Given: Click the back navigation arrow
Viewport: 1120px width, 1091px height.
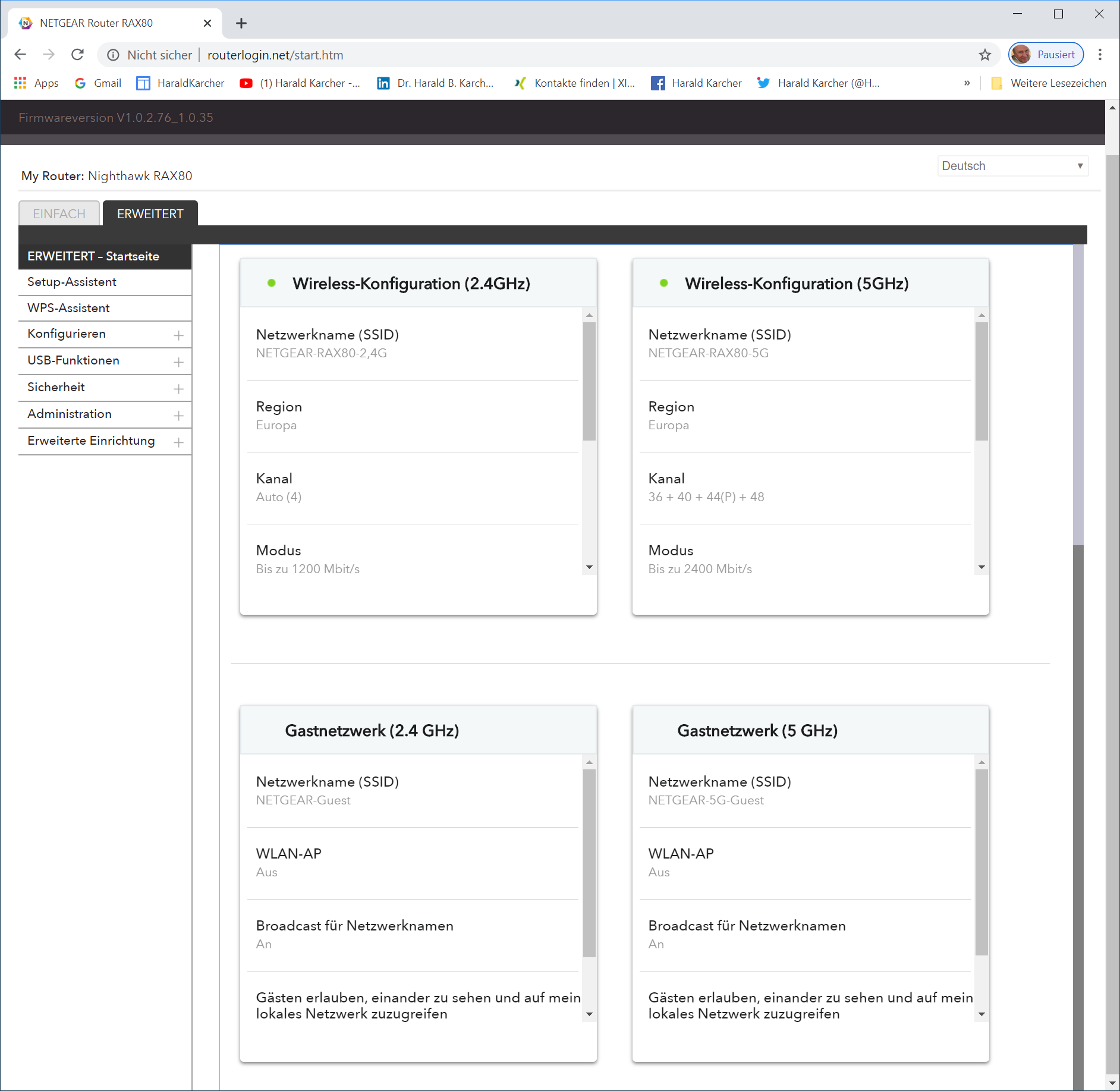Looking at the screenshot, I should pos(20,55).
